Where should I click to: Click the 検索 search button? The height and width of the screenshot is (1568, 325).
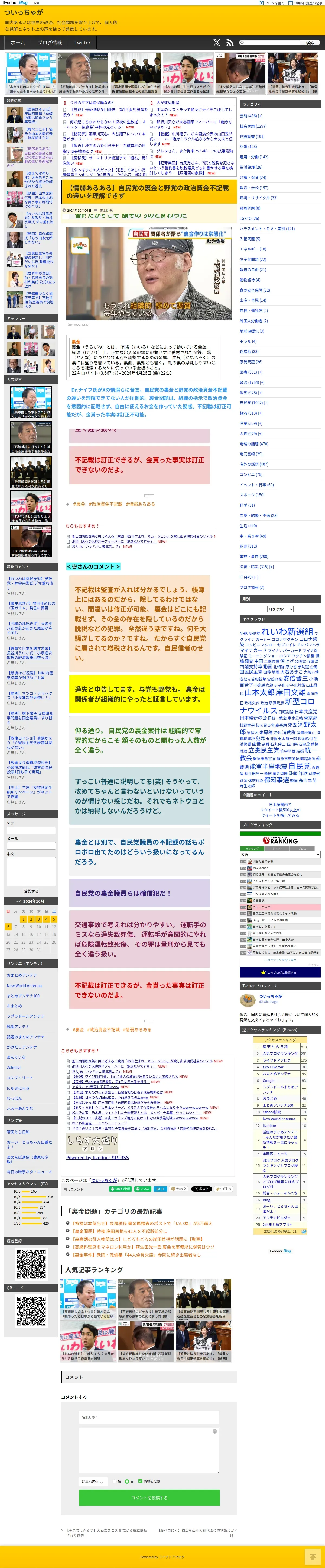pos(310,43)
